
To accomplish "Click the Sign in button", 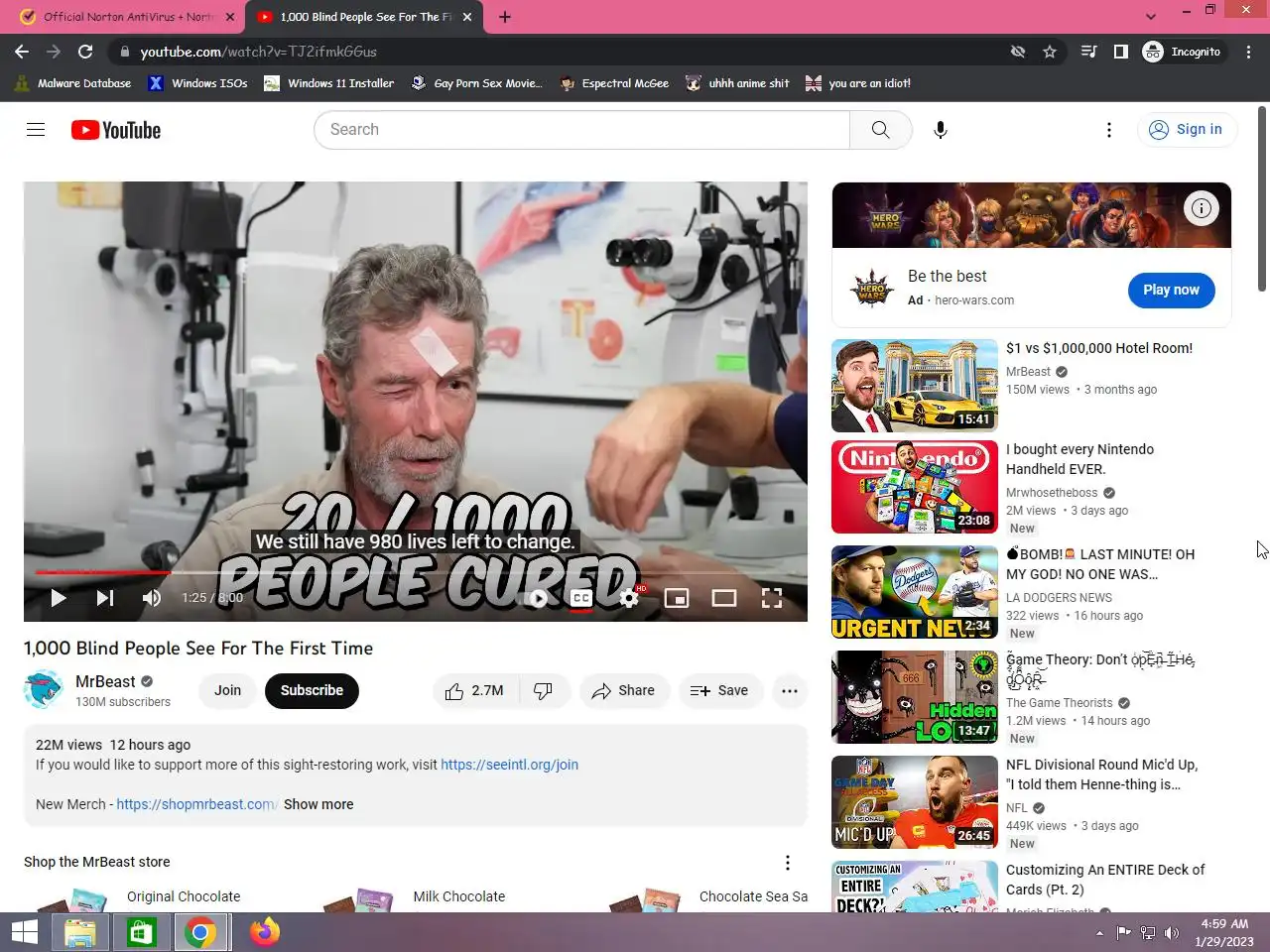I will coord(1186,130).
